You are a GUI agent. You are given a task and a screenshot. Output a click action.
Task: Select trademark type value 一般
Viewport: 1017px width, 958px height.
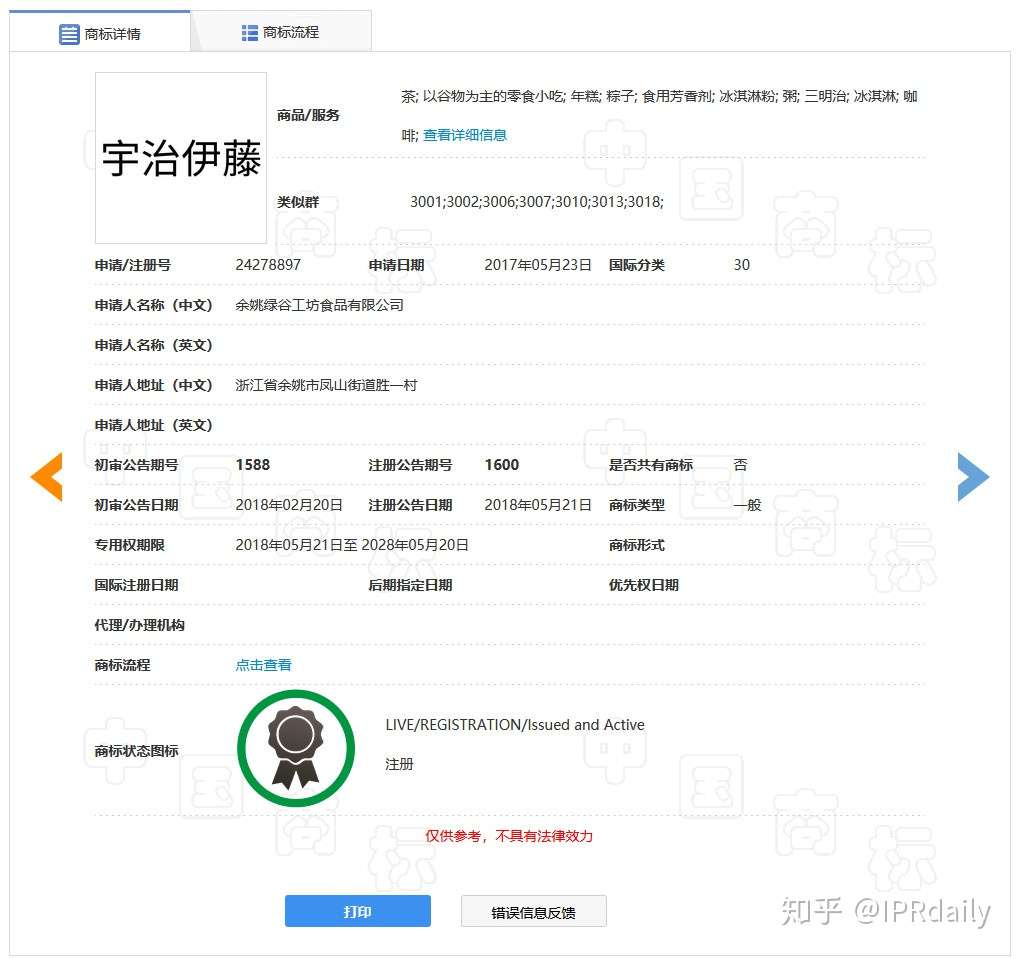(747, 505)
